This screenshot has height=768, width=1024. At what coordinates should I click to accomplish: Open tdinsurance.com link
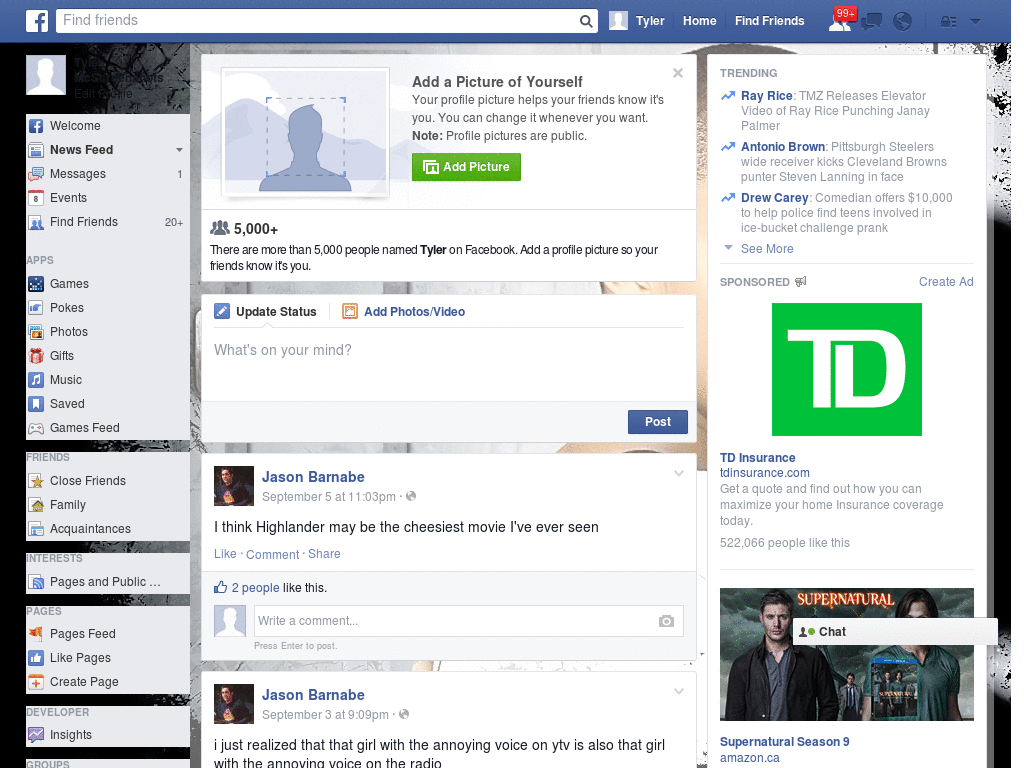click(x=765, y=473)
